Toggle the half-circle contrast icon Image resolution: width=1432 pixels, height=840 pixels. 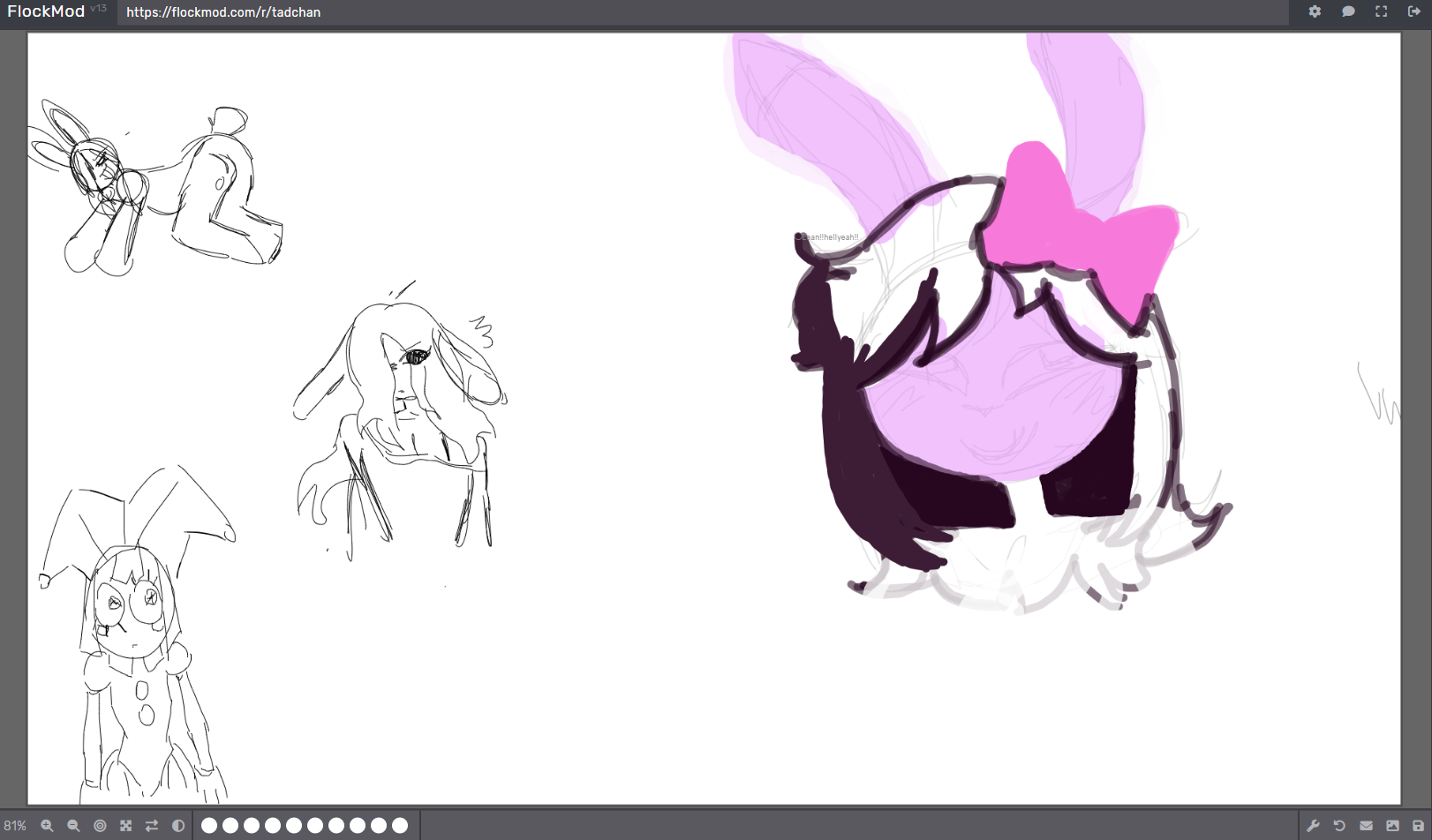[x=178, y=826]
